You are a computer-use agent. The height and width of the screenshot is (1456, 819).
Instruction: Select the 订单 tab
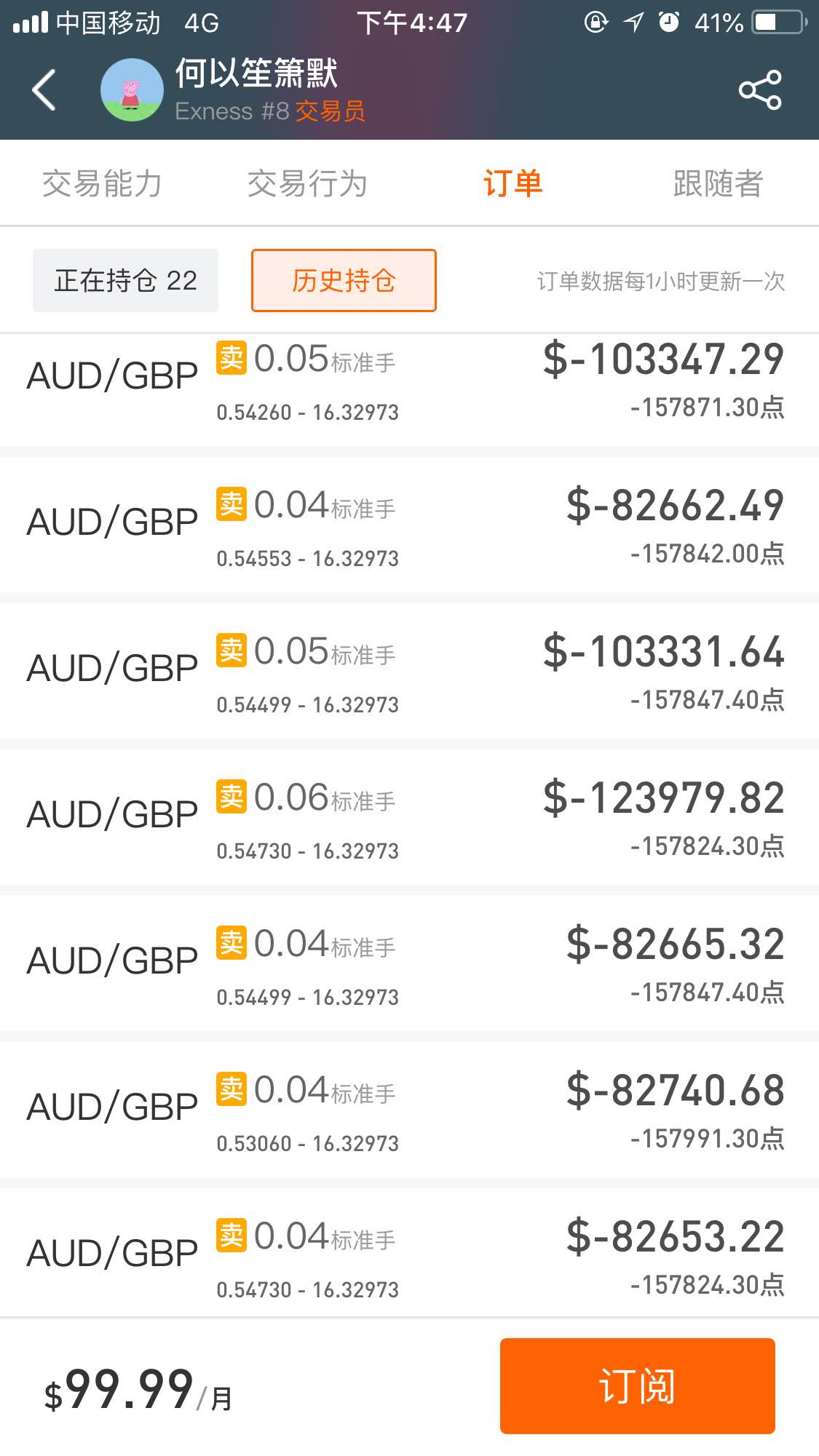click(x=513, y=183)
